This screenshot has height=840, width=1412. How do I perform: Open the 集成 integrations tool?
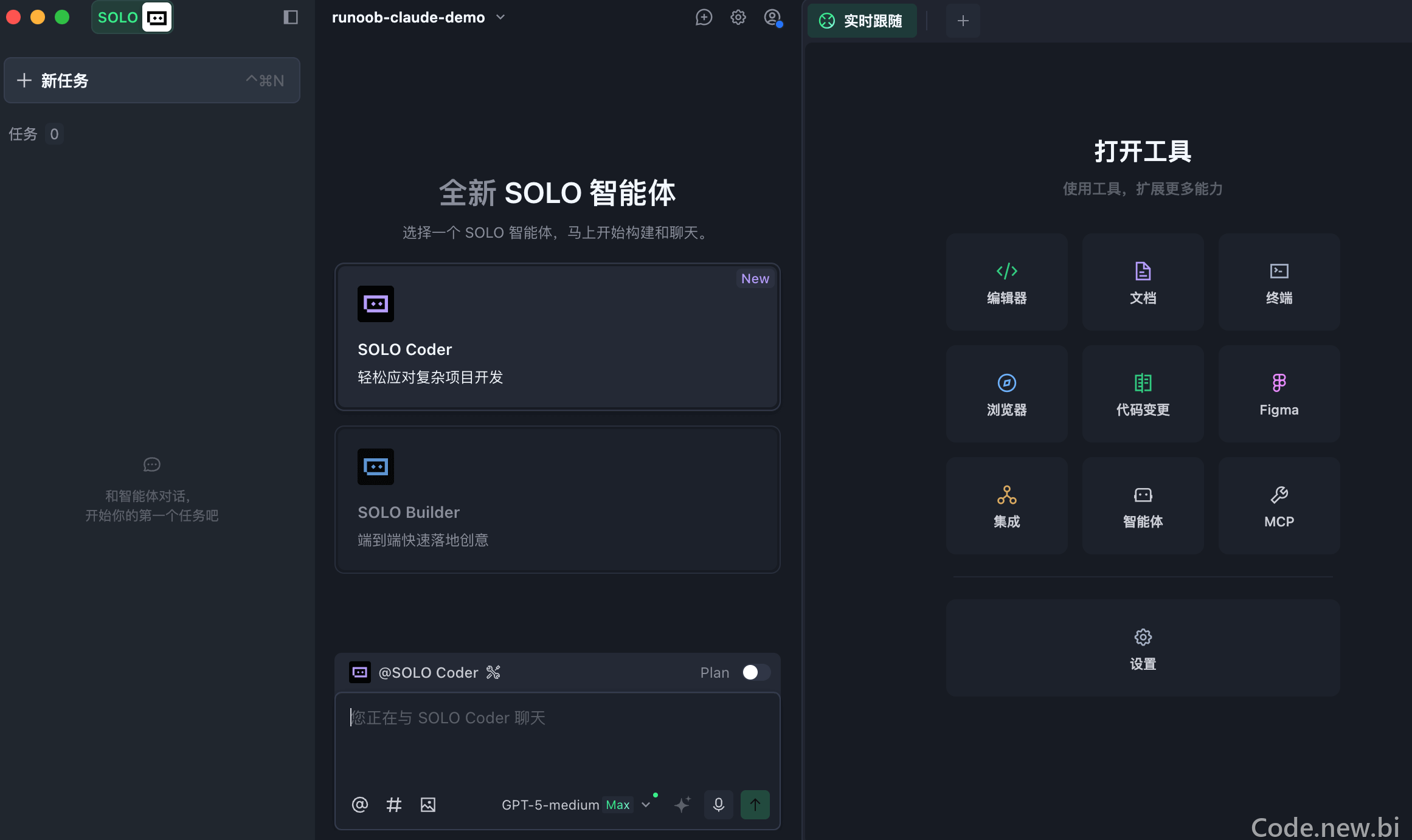coord(1007,506)
